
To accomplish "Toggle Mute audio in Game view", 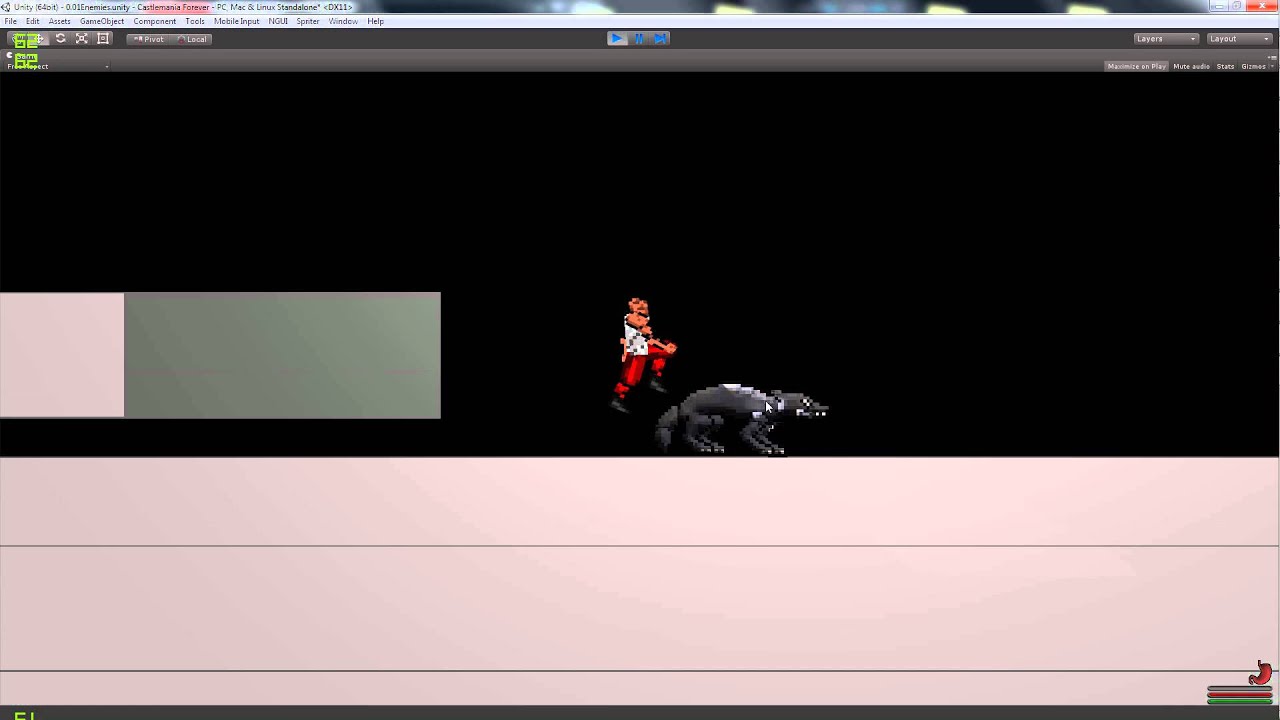I will [1191, 66].
